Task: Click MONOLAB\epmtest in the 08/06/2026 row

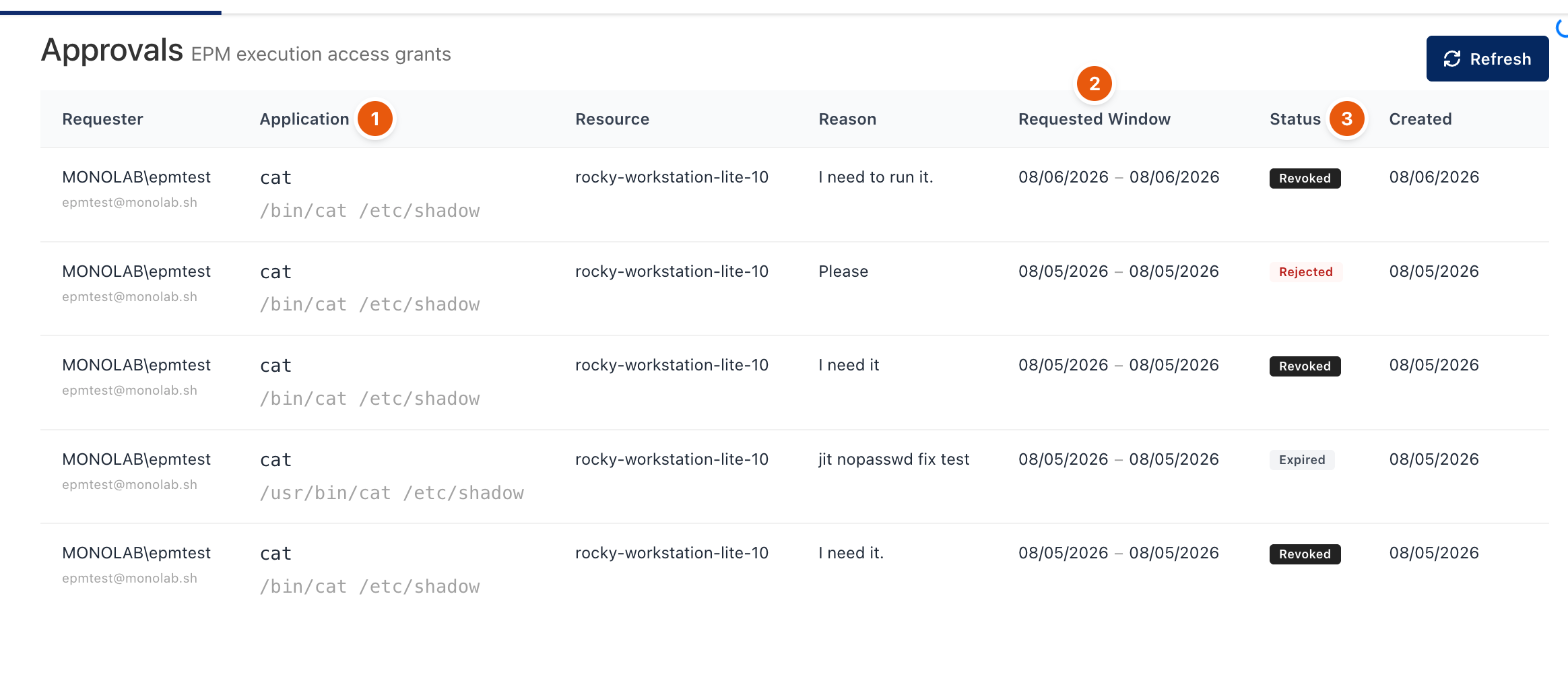Action: tap(136, 177)
